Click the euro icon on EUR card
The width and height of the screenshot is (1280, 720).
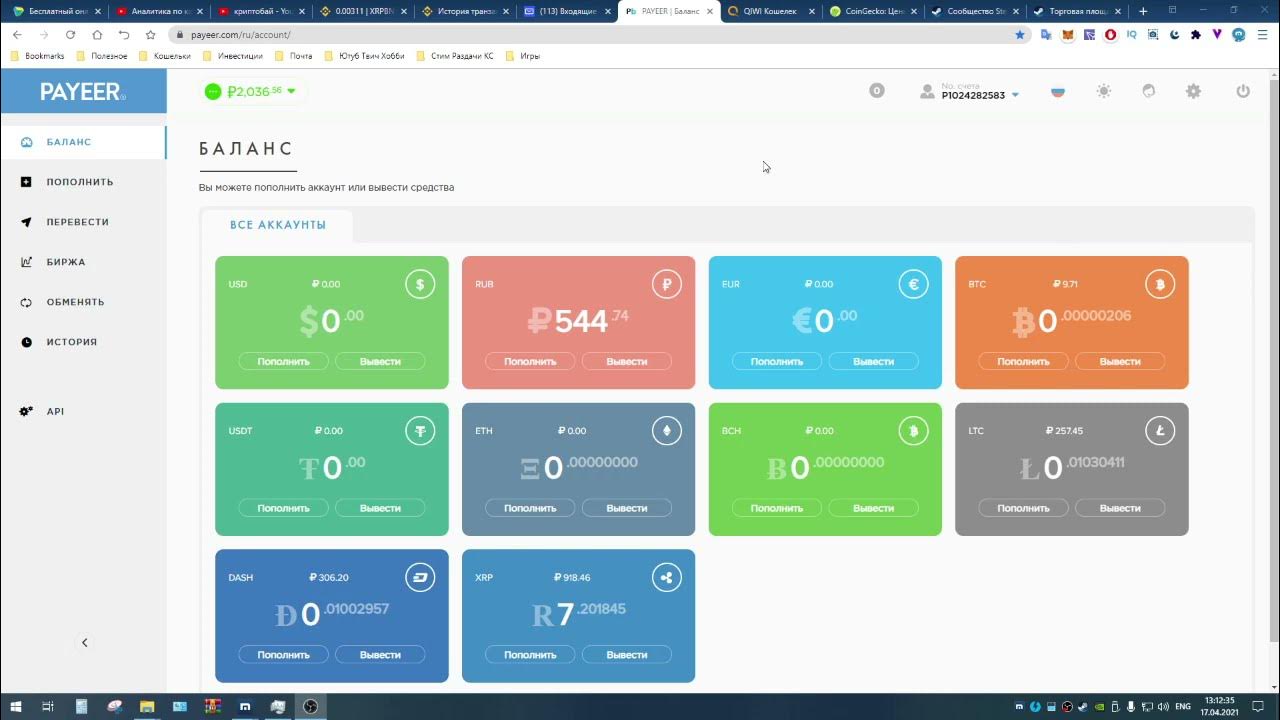pos(913,284)
